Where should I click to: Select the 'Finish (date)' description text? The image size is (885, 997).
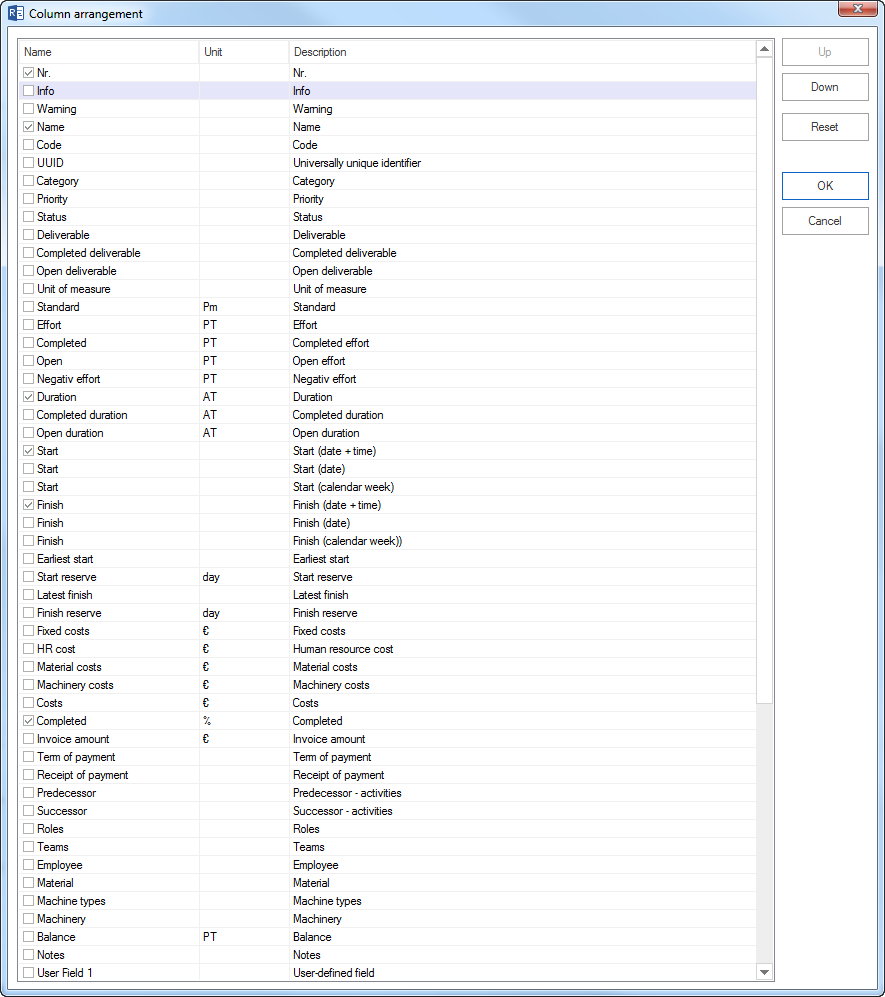[x=322, y=523]
